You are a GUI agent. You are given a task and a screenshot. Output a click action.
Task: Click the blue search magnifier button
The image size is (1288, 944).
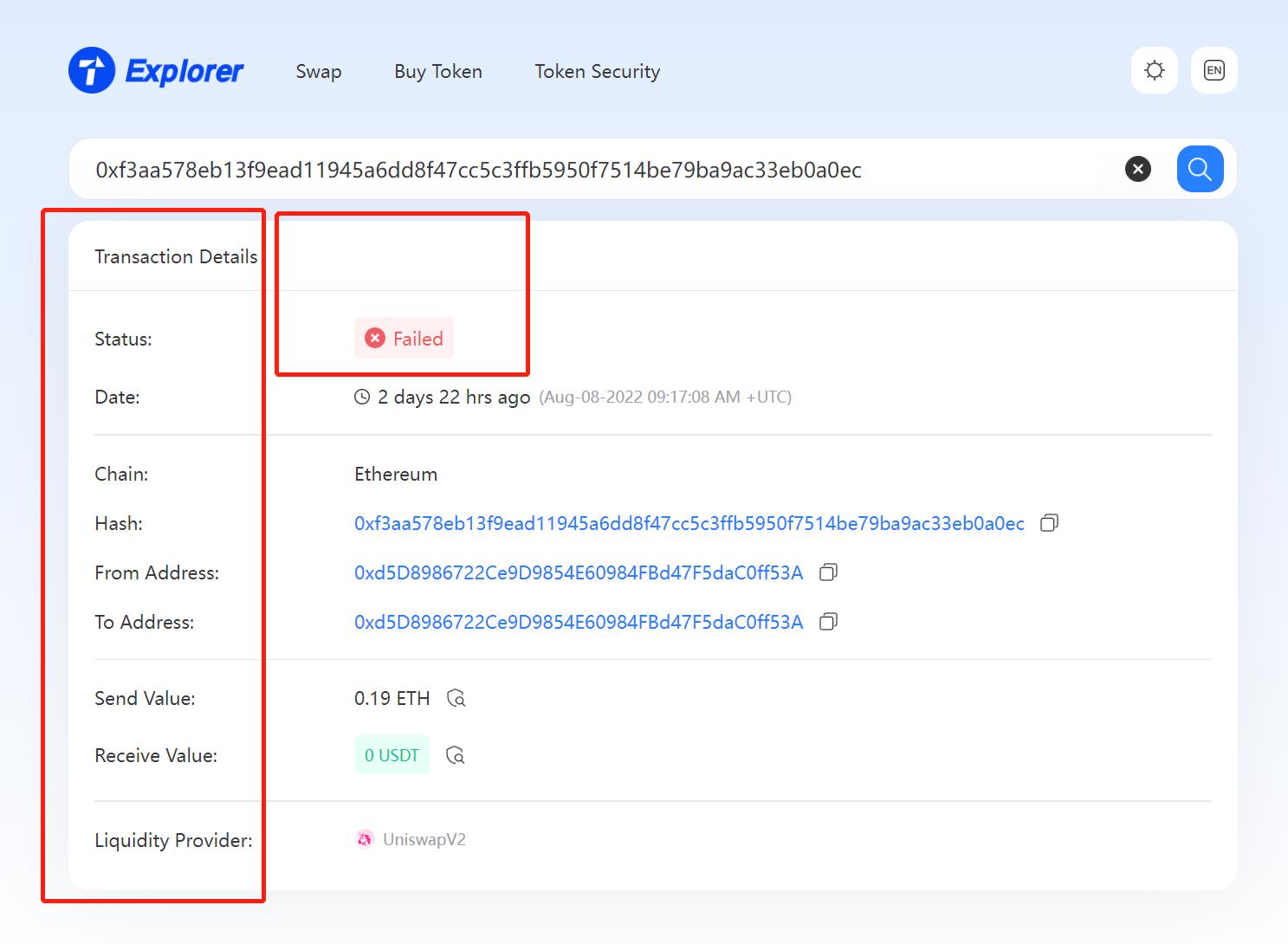(1200, 169)
